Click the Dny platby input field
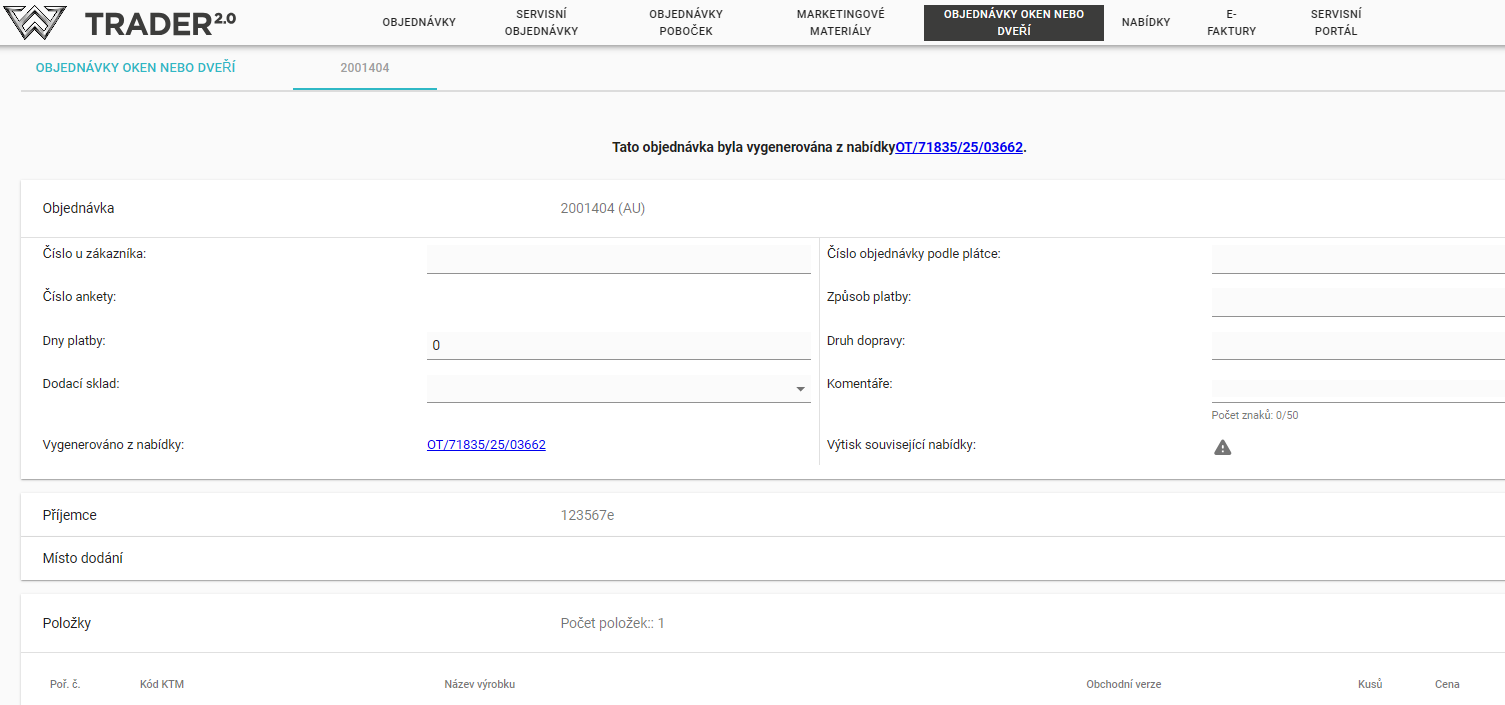This screenshot has width=1505, height=705. 618,345
